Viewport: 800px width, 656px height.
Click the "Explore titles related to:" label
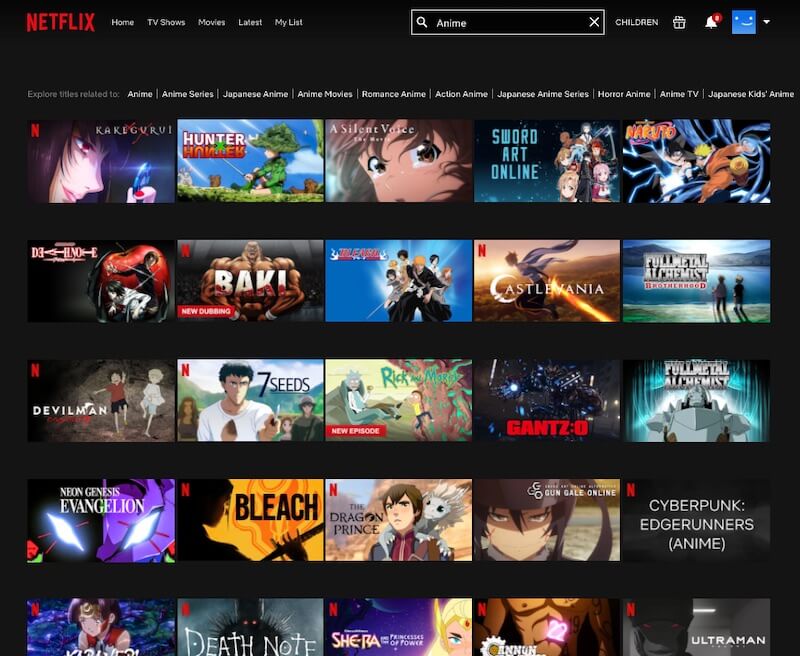click(x=73, y=94)
